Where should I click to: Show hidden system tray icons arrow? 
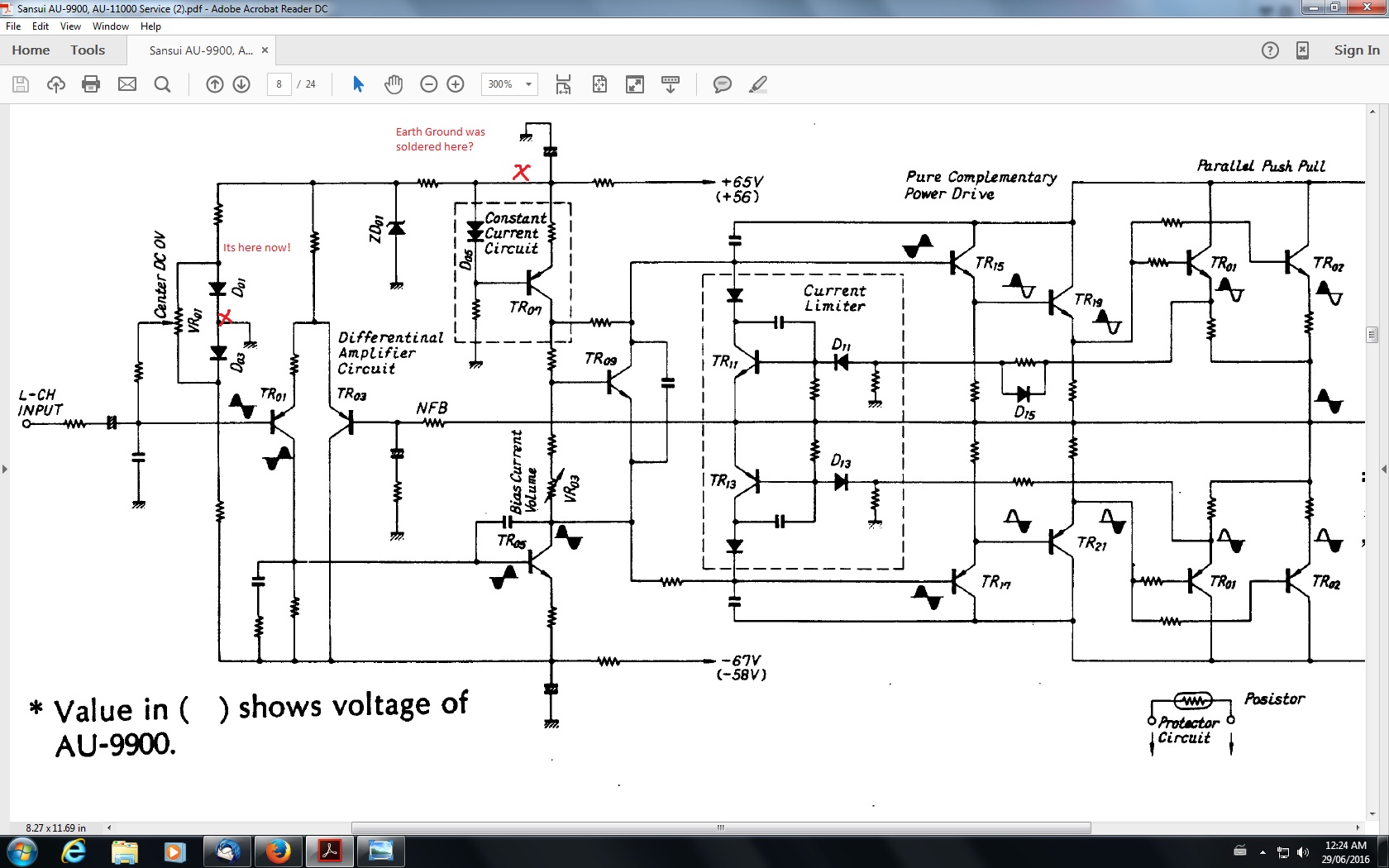(x=1263, y=852)
